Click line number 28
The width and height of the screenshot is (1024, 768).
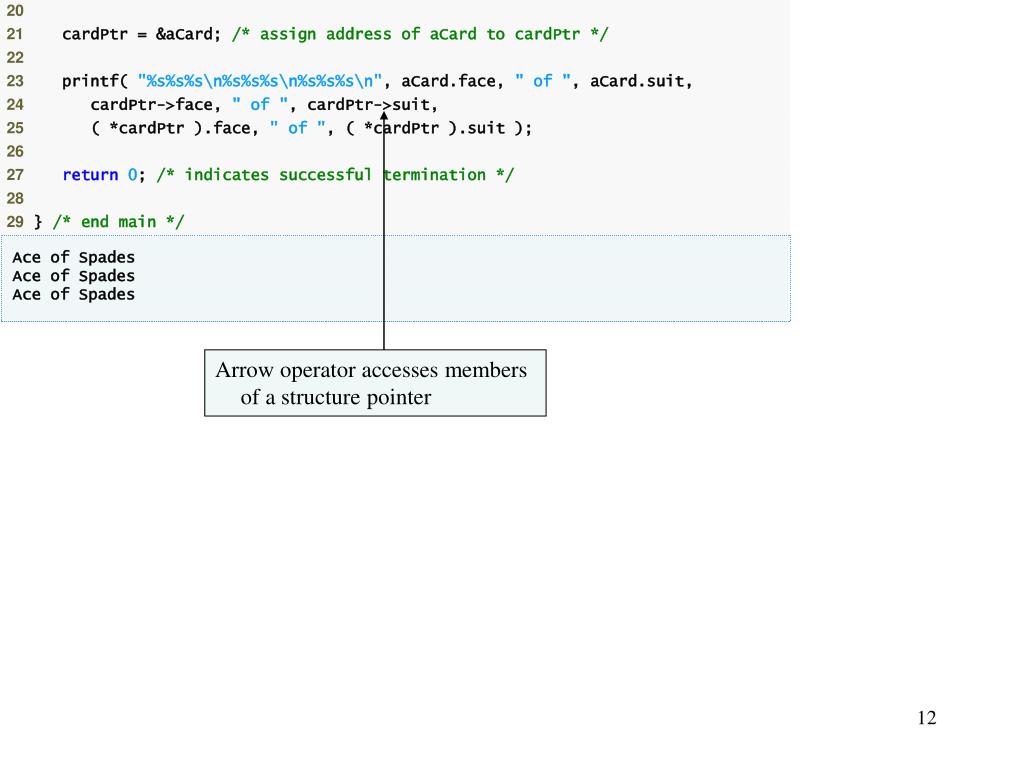(15, 199)
